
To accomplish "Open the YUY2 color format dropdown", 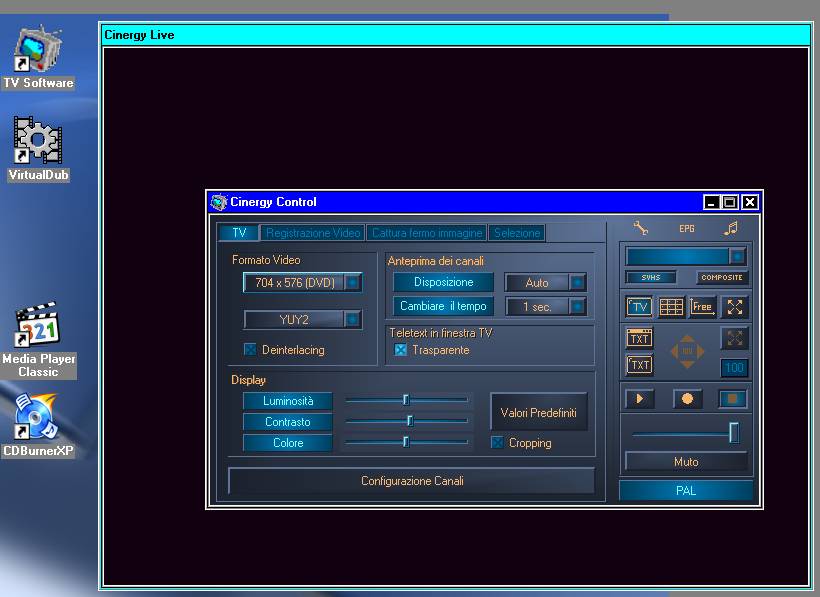I will pyautogui.click(x=352, y=320).
